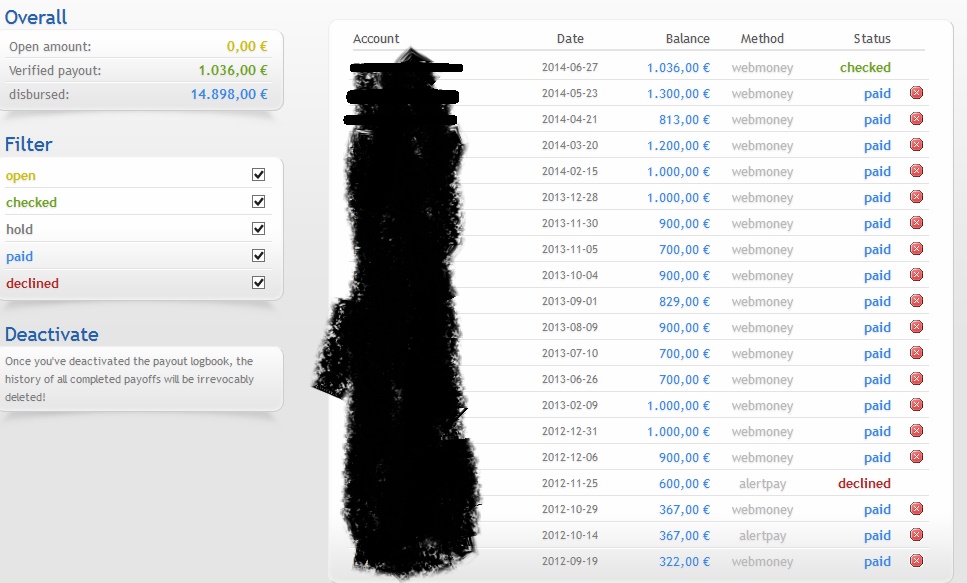This screenshot has height=583, width=967.
Task: Click the 829,00 € balance value
Action: 684,302
